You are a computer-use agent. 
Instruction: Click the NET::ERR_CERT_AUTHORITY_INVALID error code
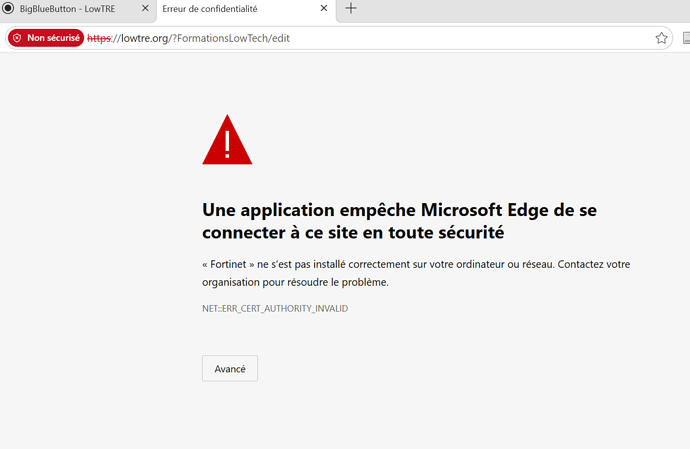(x=275, y=309)
